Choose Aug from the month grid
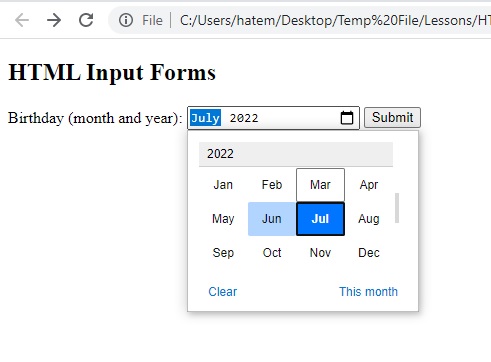This screenshot has height=362, width=491. pyautogui.click(x=369, y=219)
